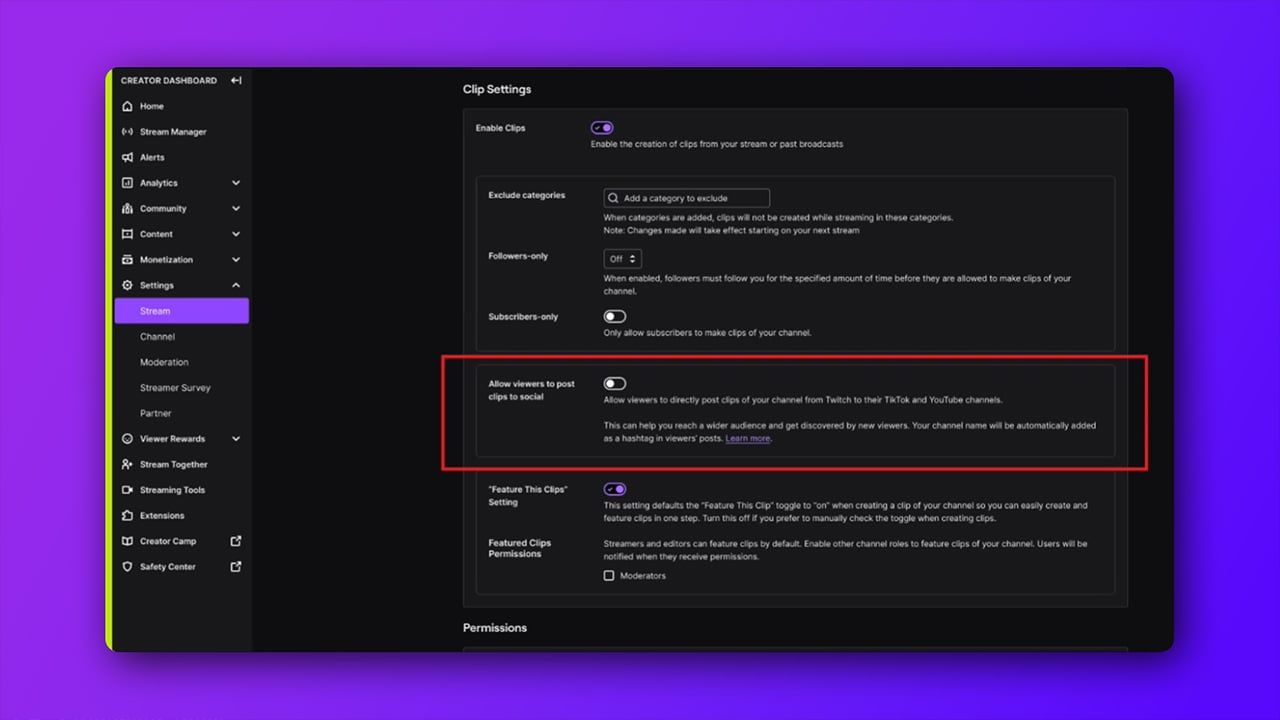This screenshot has height=720, width=1280.
Task: Click the Learn more link
Action: [748, 439]
